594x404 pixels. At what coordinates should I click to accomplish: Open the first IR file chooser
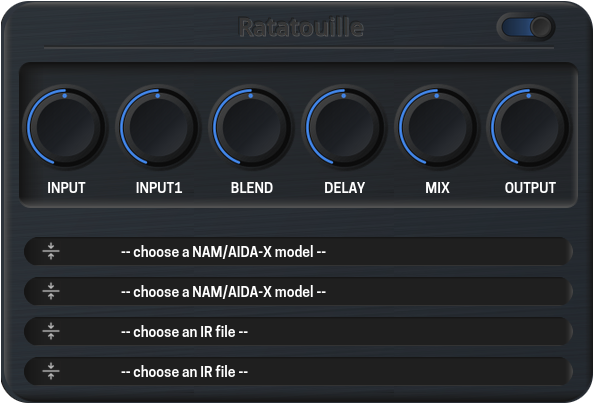[x=299, y=331]
